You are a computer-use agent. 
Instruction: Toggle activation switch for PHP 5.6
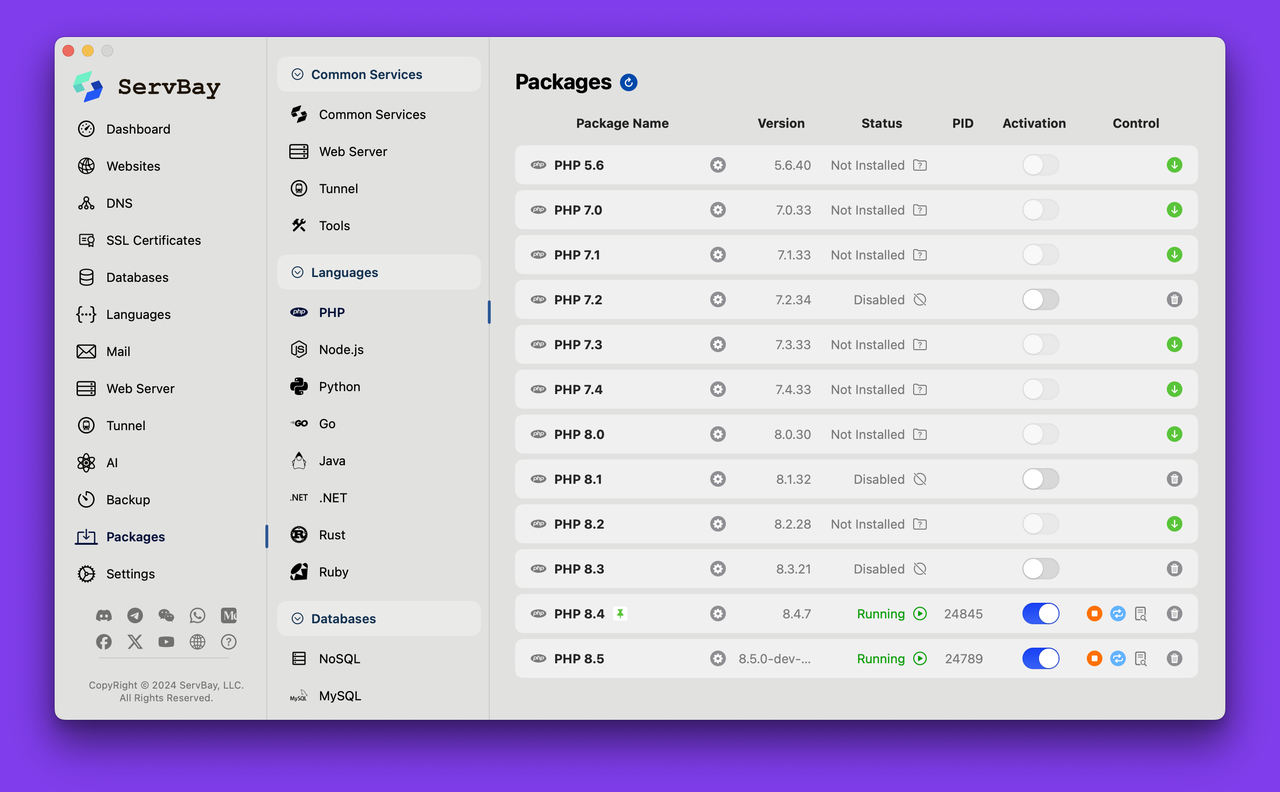1040,165
